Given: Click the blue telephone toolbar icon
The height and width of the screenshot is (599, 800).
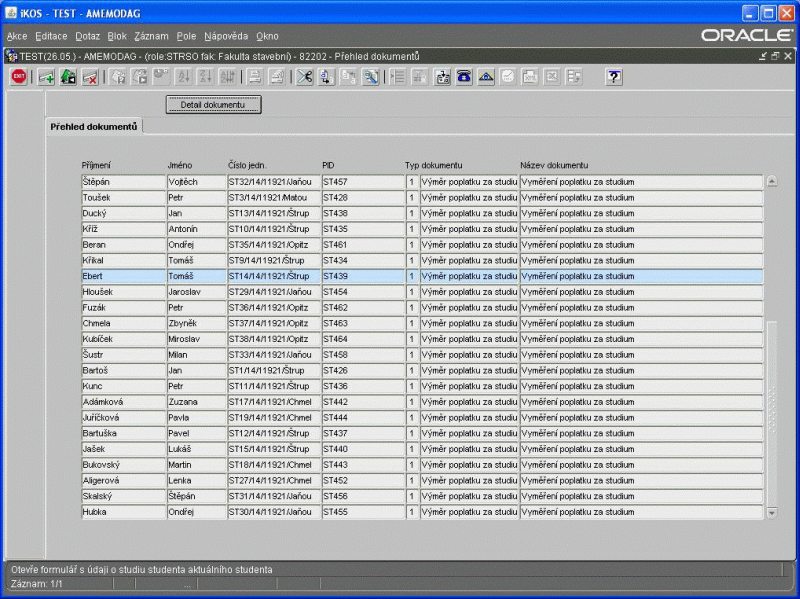Looking at the screenshot, I should (x=464, y=77).
